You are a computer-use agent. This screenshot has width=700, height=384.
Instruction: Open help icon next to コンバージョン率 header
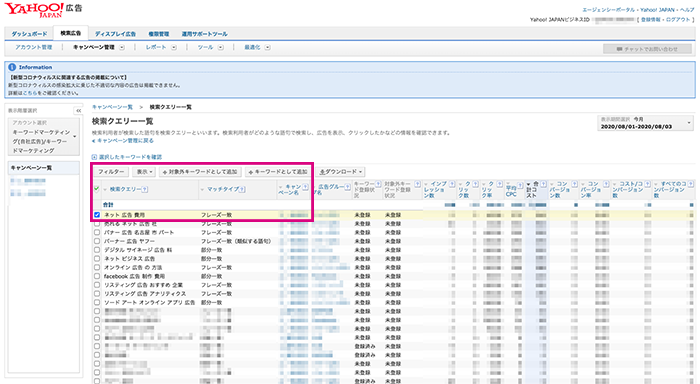click(606, 184)
